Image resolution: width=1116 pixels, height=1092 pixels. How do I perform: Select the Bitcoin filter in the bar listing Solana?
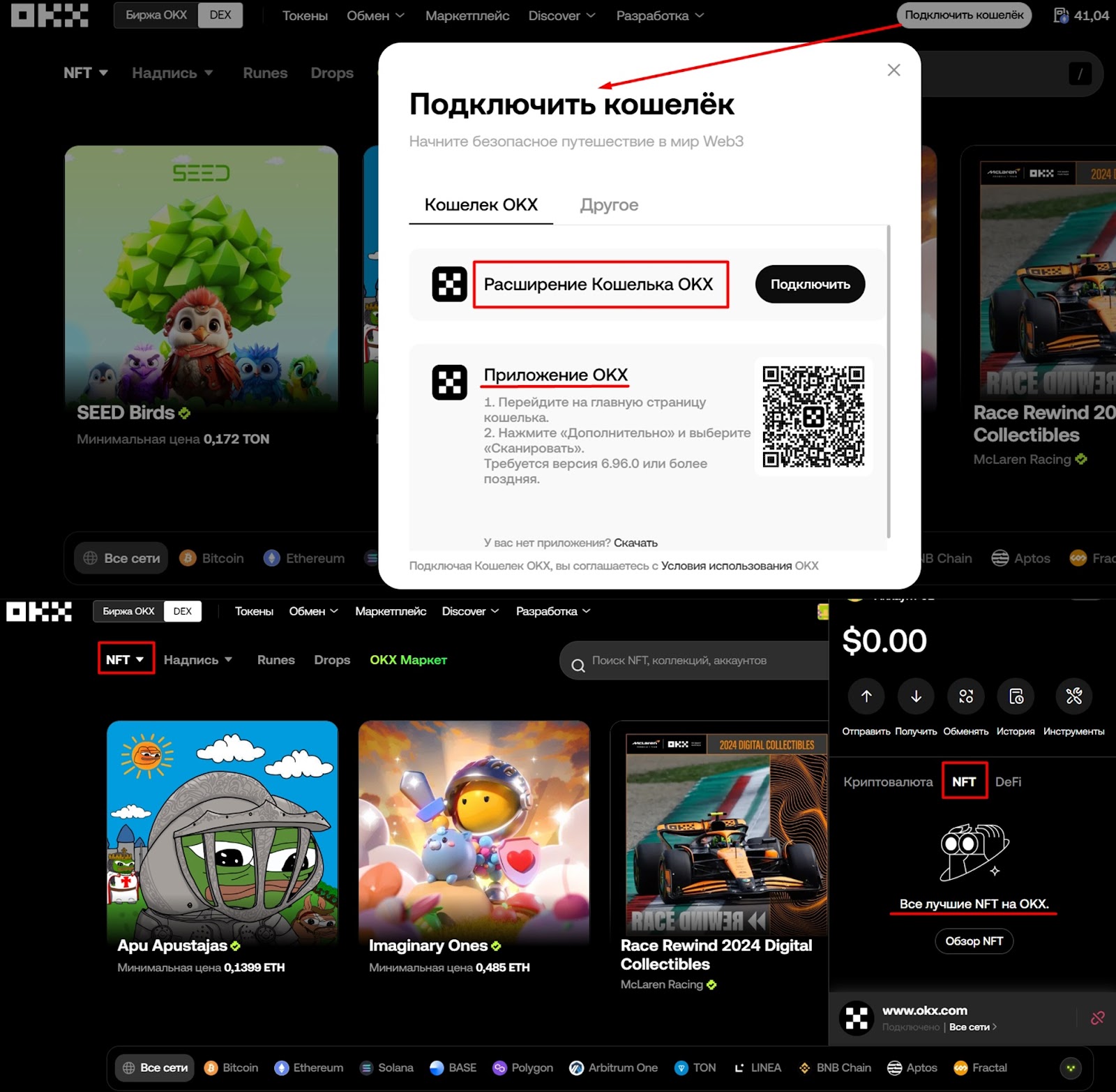point(231,1068)
